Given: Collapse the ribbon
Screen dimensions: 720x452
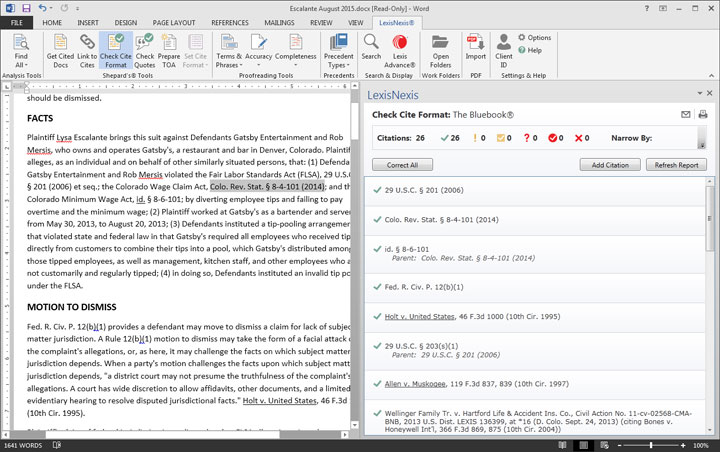Looking at the screenshot, I should click(x=711, y=75).
